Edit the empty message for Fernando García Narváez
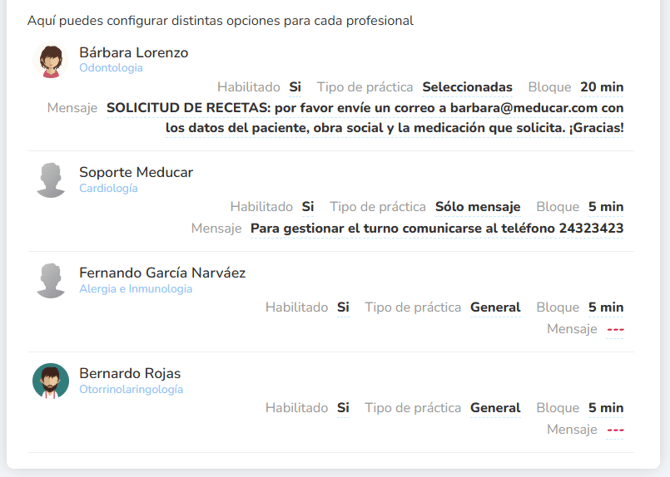Image resolution: width=670 pixels, height=477 pixels. pyautogui.click(x=615, y=329)
